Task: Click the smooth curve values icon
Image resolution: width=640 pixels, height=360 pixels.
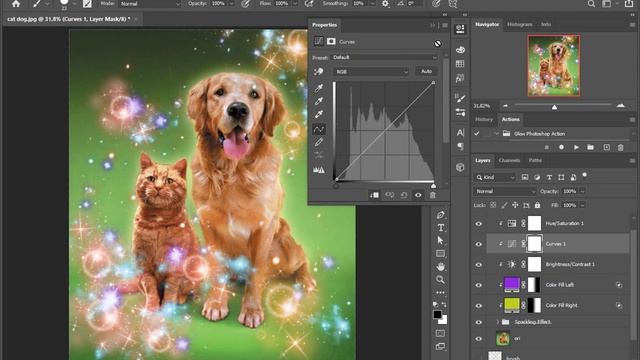Action: tap(319, 155)
